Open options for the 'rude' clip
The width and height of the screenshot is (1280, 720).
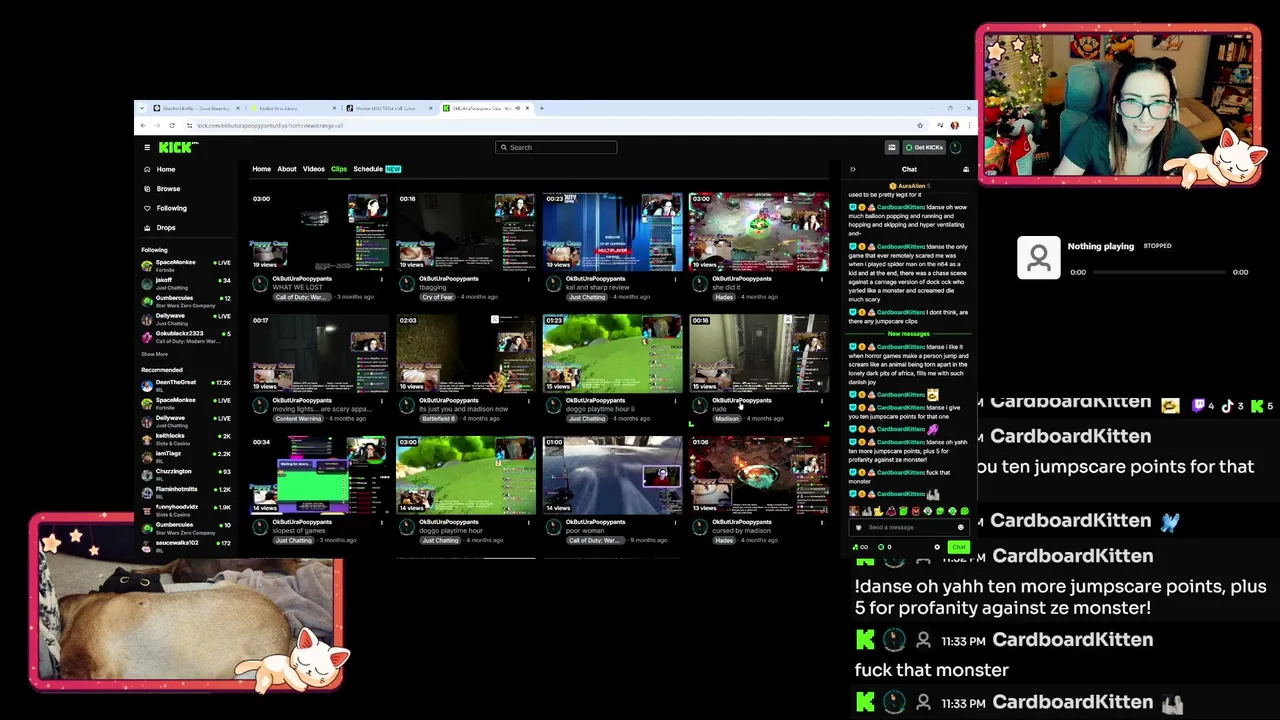(x=821, y=401)
